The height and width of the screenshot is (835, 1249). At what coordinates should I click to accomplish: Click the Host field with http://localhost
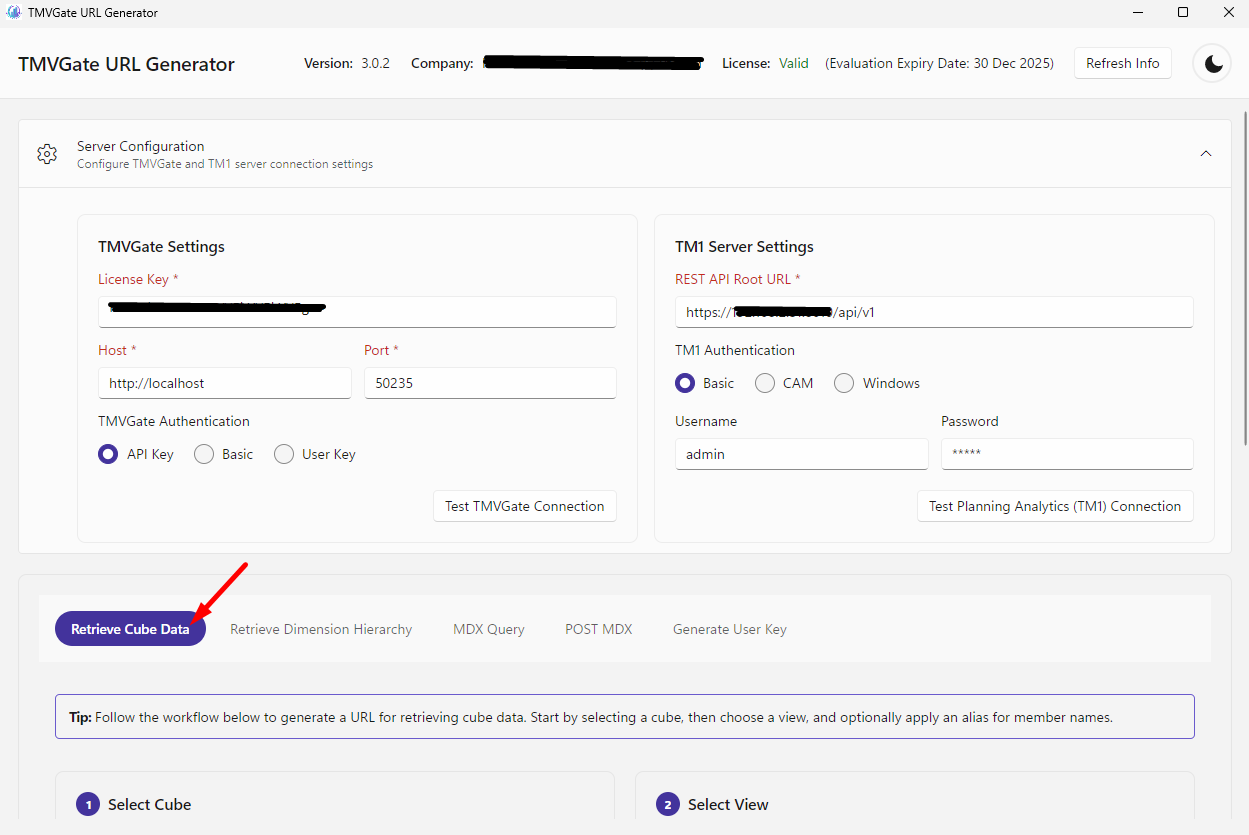tap(225, 383)
